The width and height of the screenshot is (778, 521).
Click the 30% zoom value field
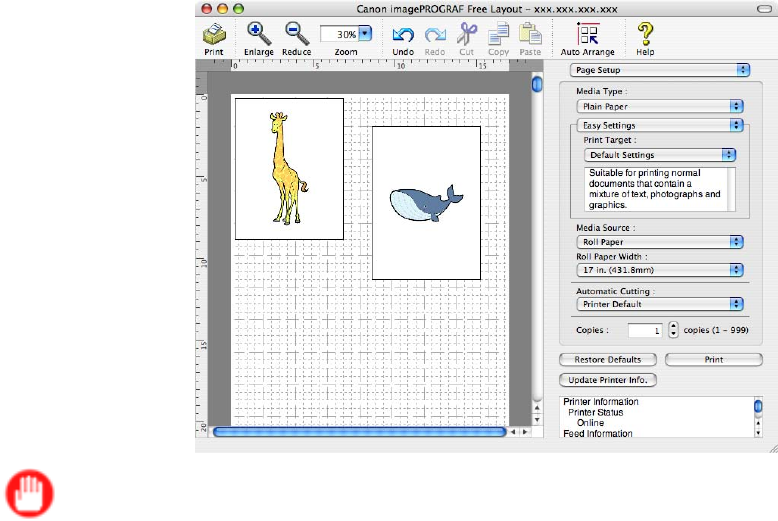(x=340, y=34)
